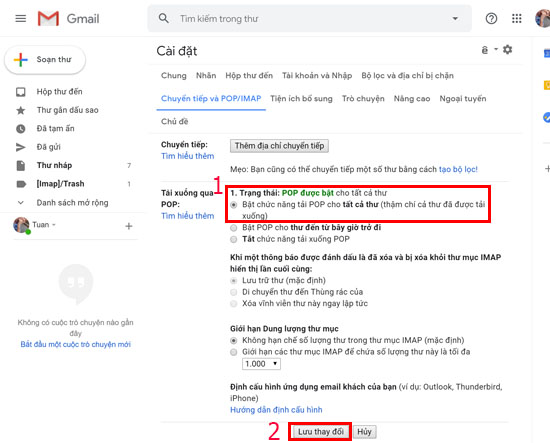Select Bật POP cho thư đến từ bây giờ

(x=234, y=228)
